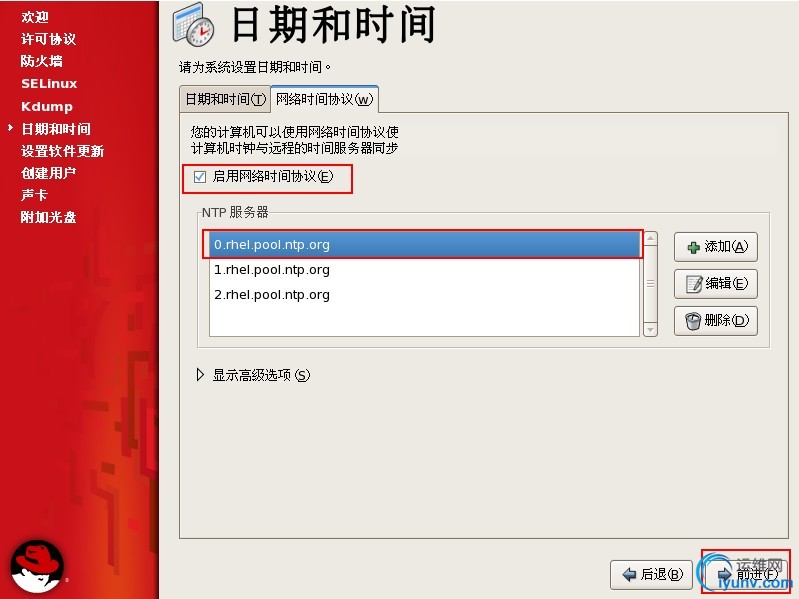Click NTP list scrollbar up arrow

tap(650, 239)
